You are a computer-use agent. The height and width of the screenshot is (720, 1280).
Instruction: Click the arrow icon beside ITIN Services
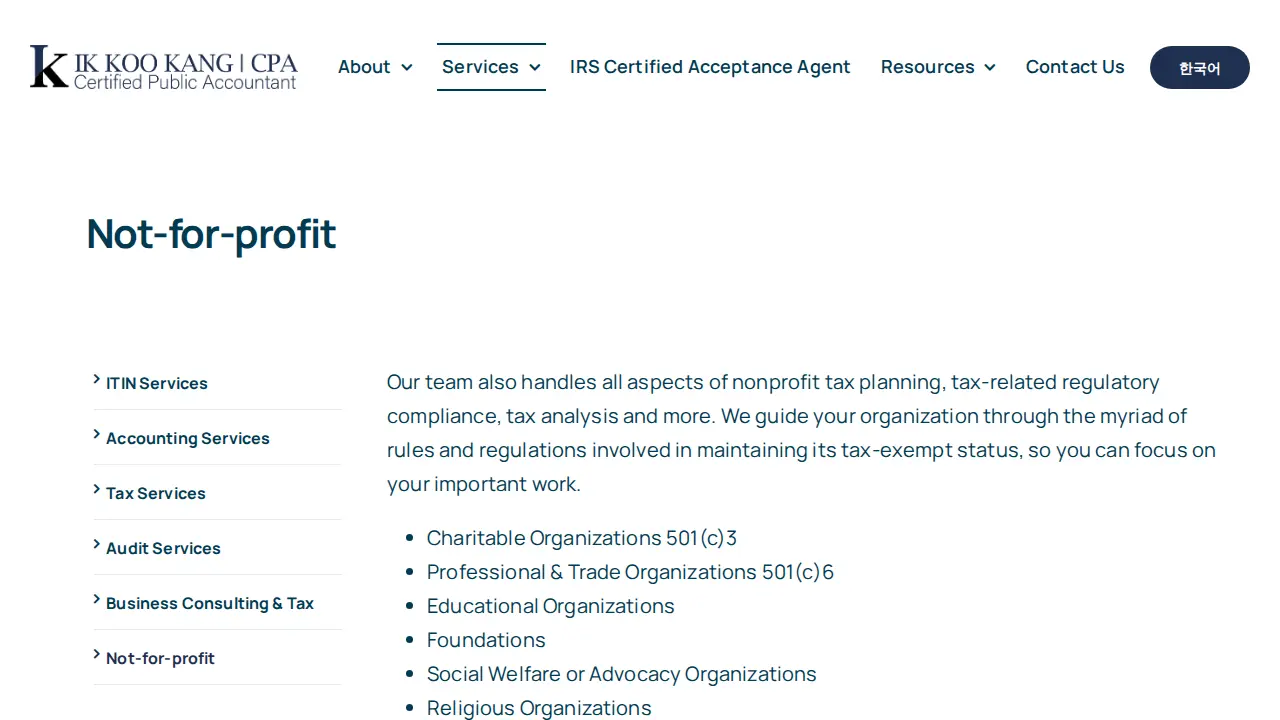coord(97,379)
